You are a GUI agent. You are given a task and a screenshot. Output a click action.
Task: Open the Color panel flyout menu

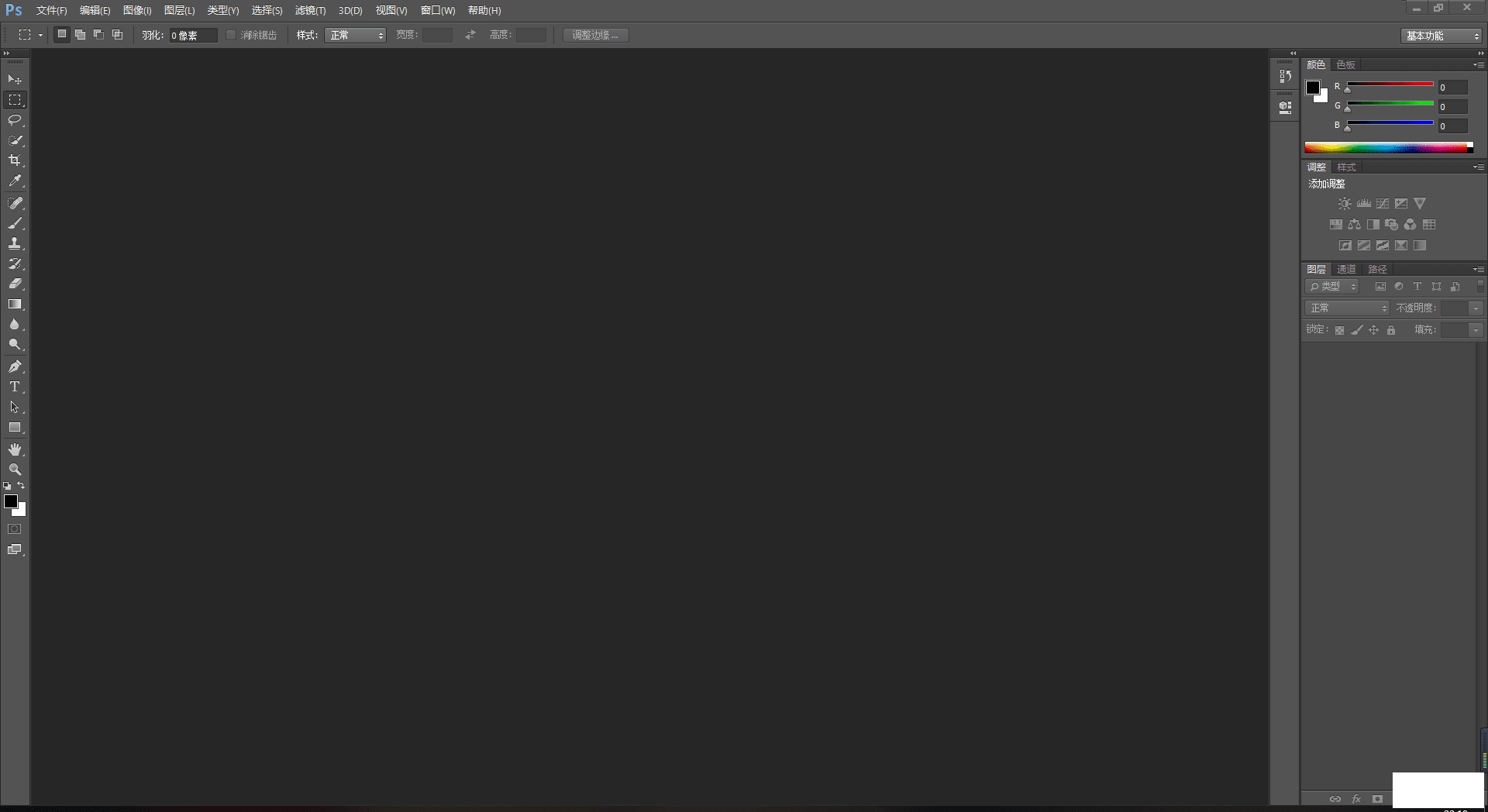[x=1479, y=65]
